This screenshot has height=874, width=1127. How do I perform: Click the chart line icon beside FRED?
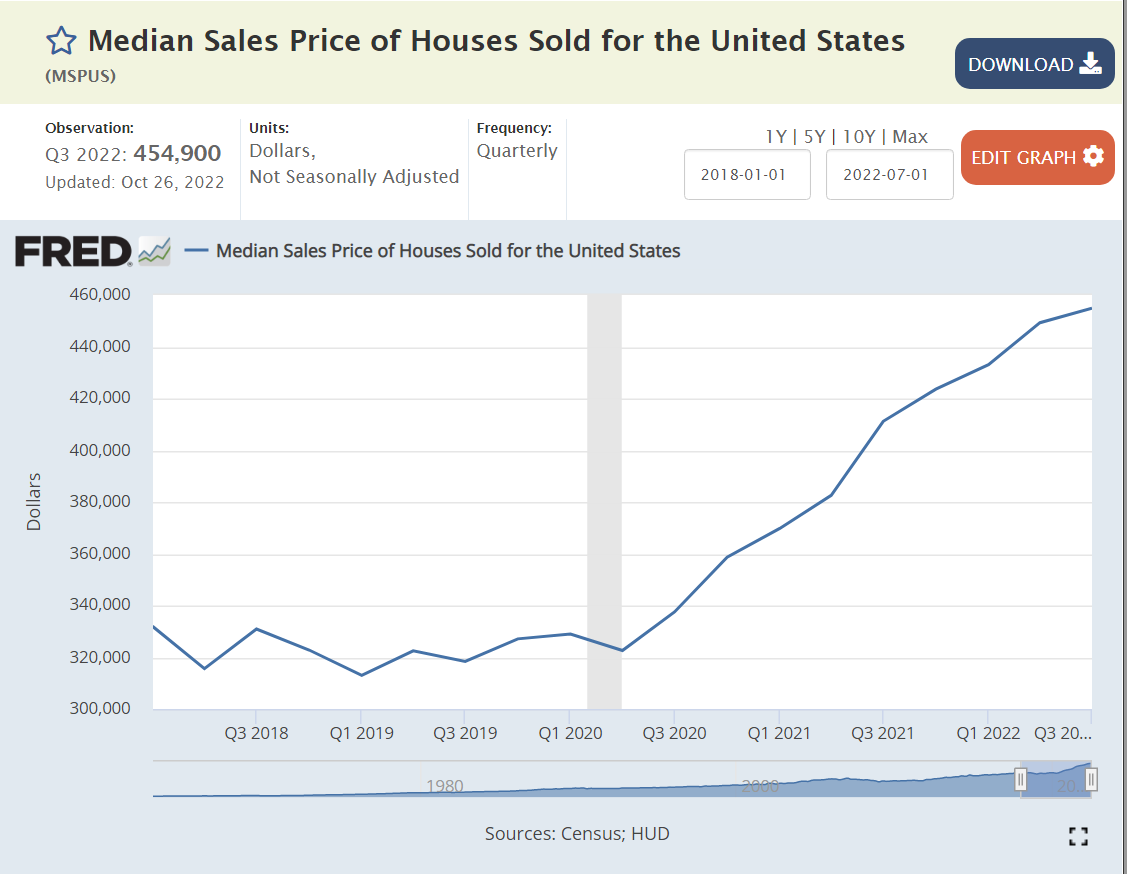click(x=154, y=251)
